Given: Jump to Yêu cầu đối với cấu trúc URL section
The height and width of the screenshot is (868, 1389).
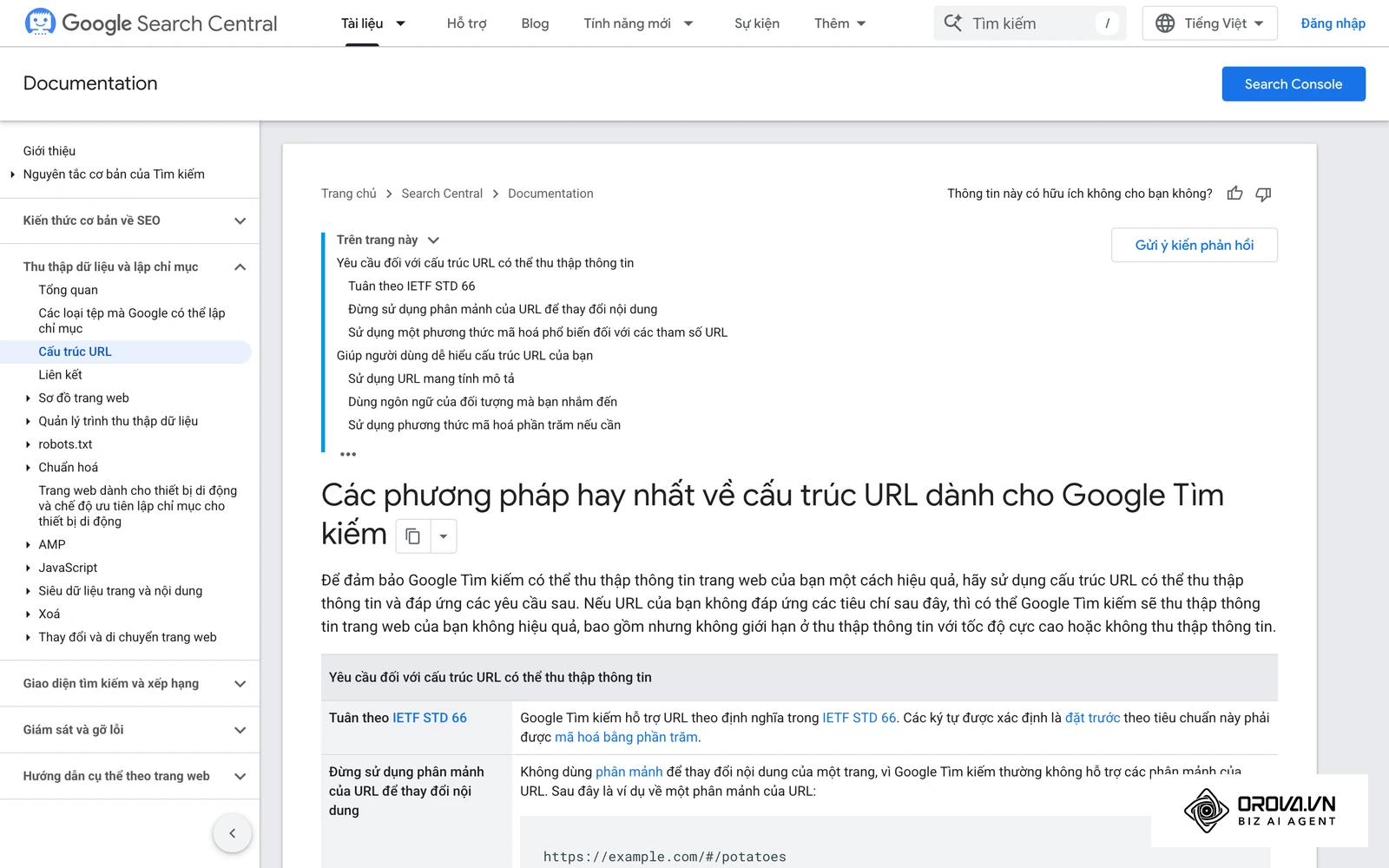Looking at the screenshot, I should coord(485,263).
